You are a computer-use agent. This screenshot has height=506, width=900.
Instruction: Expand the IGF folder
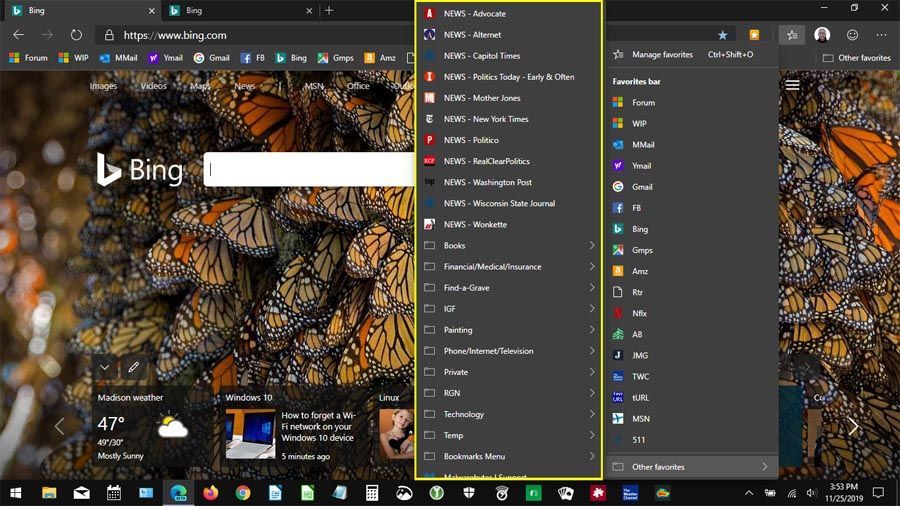[509, 309]
